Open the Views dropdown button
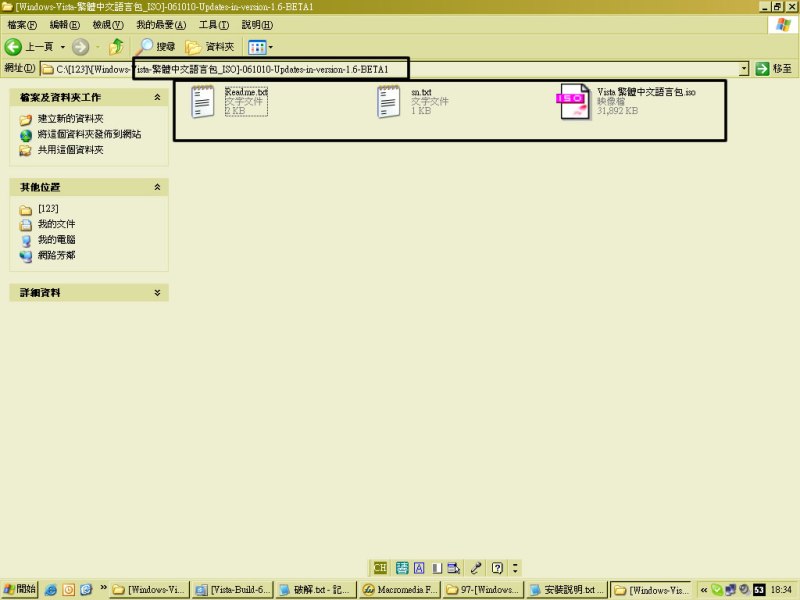 point(260,47)
